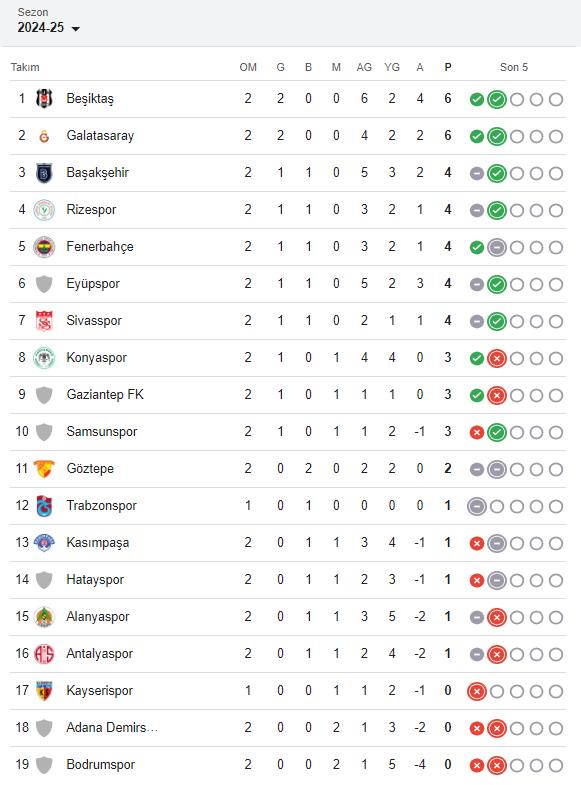Select Beşiktaş's latest win indicator circle
This screenshot has width=581, height=785.
(x=496, y=99)
